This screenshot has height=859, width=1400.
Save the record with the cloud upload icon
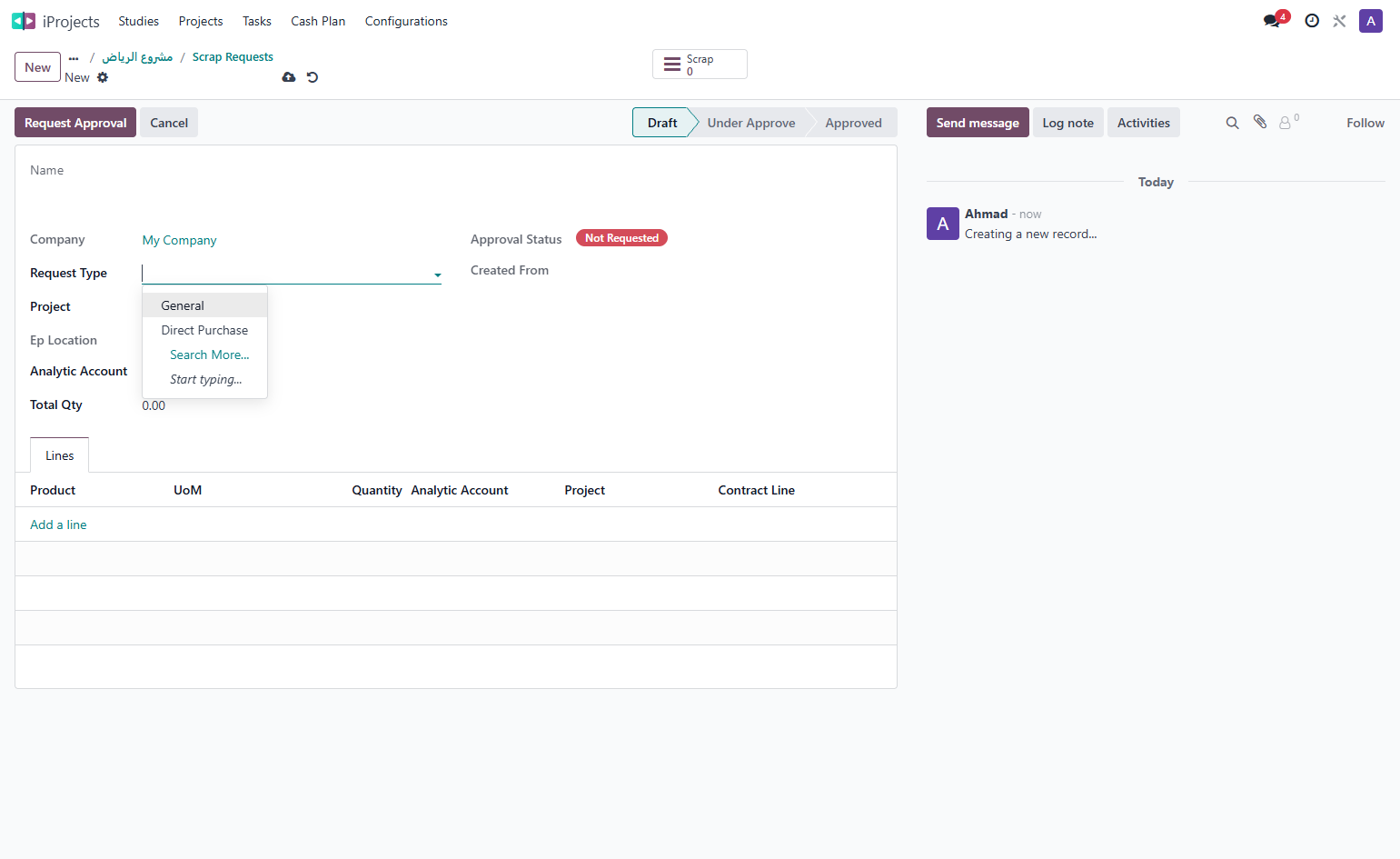pyautogui.click(x=289, y=77)
